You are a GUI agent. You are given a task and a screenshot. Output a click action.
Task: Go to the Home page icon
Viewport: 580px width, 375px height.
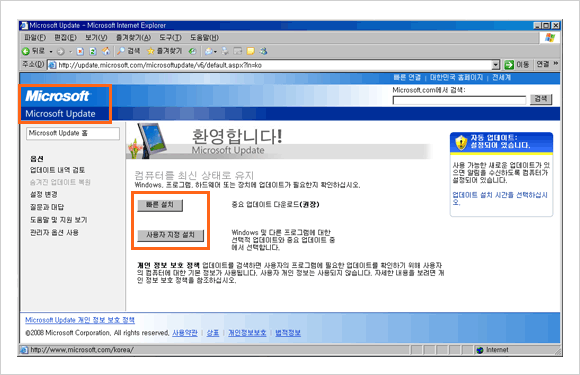[106, 51]
